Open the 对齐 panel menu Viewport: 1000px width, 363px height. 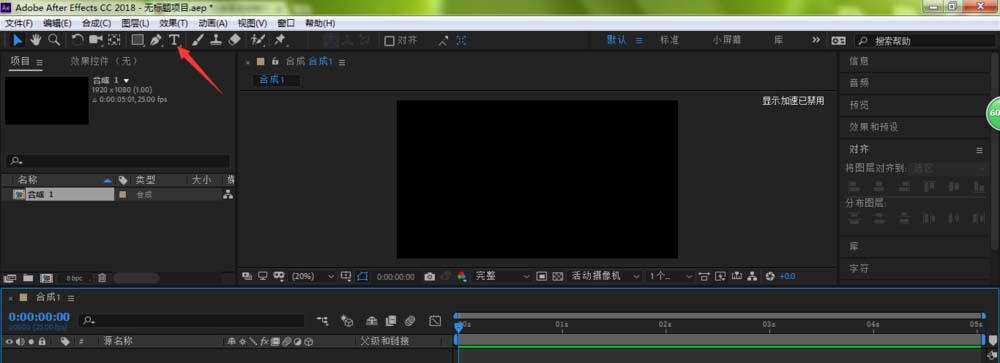(x=979, y=150)
